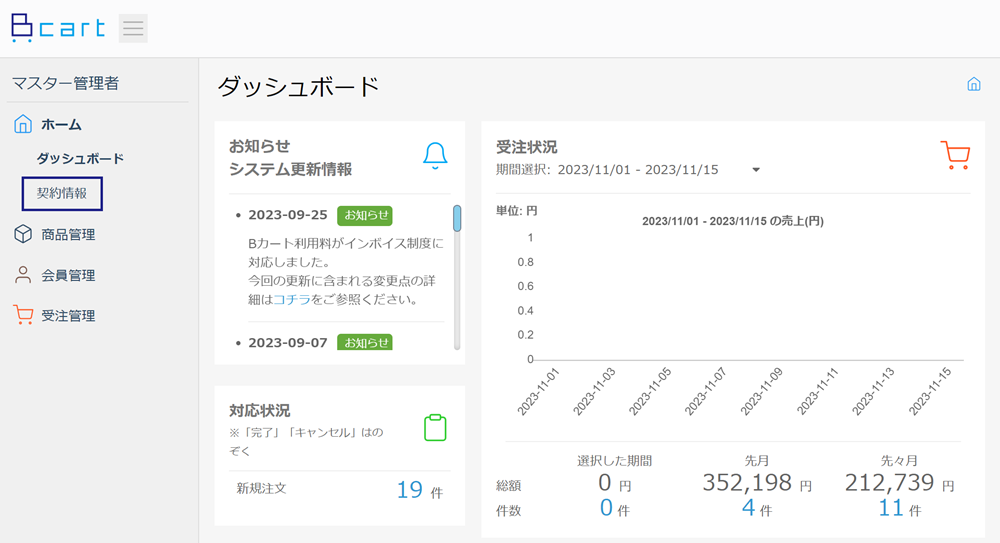Click the cart icon for 受注管理
The width and height of the screenshot is (1000, 543).
pyautogui.click(x=23, y=315)
